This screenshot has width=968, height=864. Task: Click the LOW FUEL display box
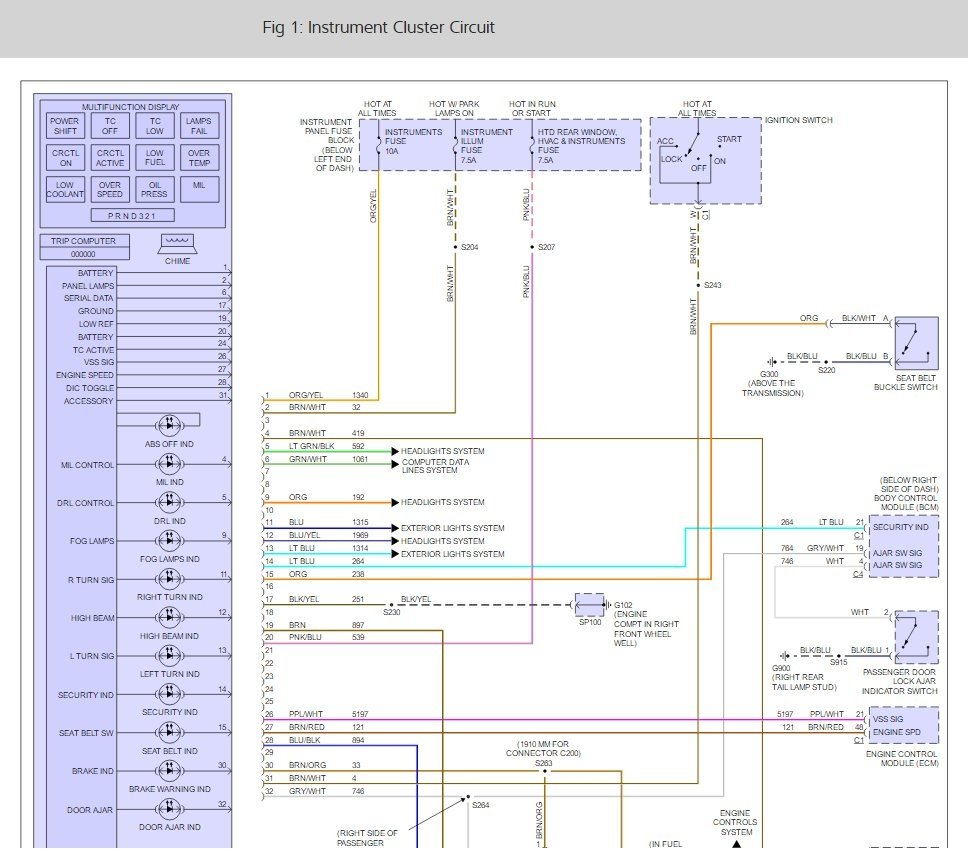[155, 157]
